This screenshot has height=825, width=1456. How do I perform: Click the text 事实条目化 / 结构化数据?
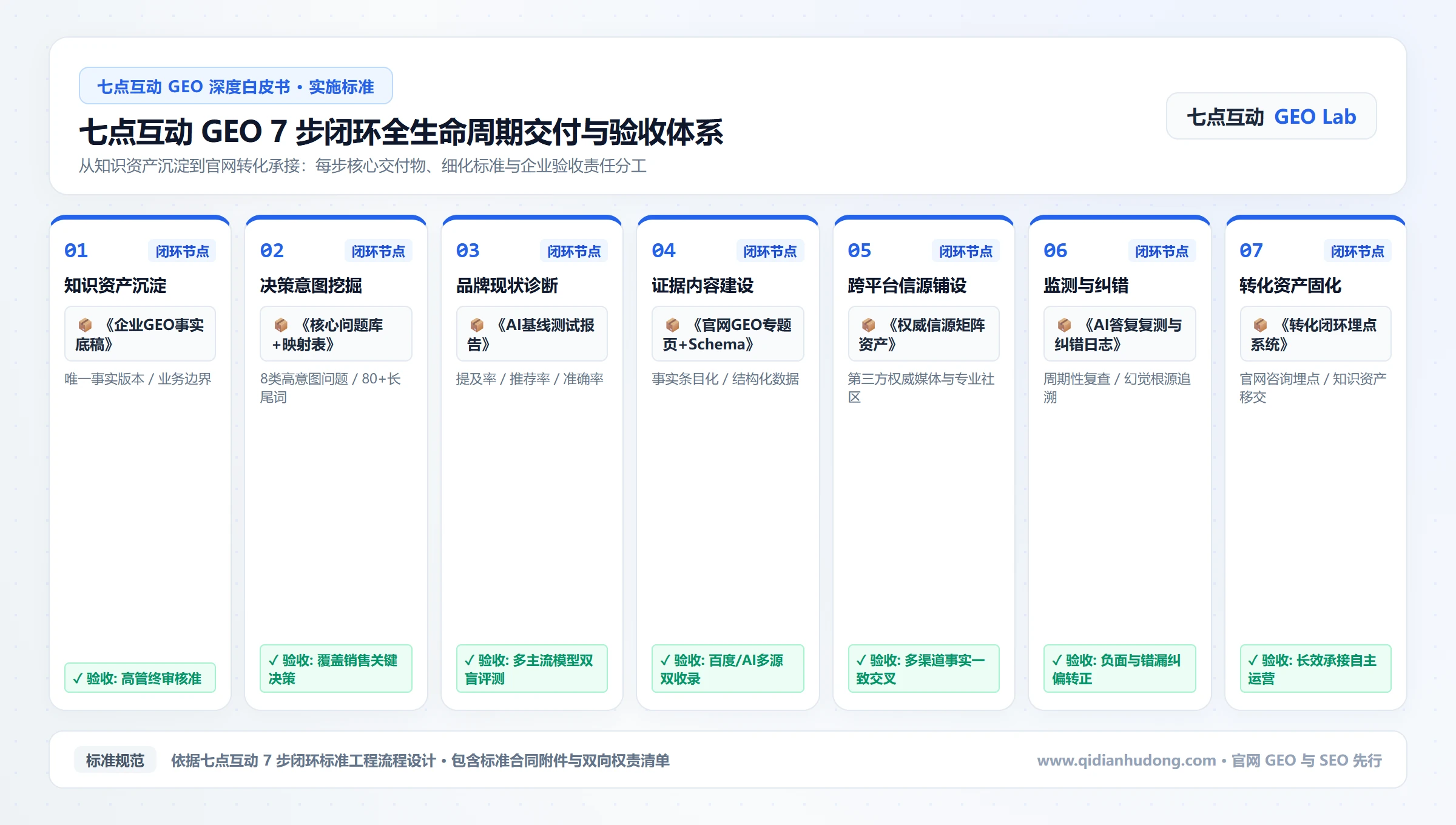(x=726, y=379)
